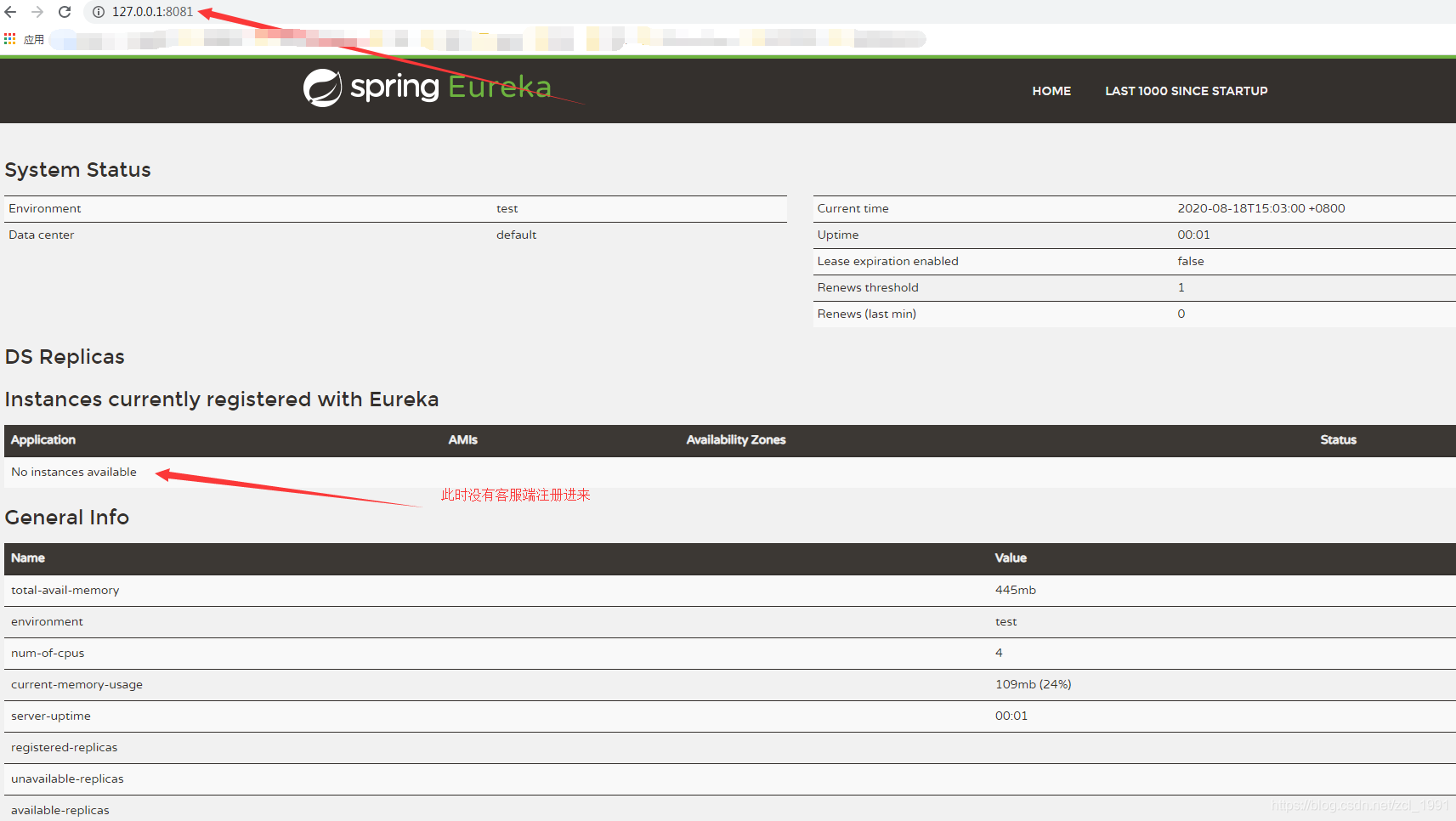This screenshot has width=1456, height=821.
Task: Click the registered-replicas row name
Action: pos(65,747)
